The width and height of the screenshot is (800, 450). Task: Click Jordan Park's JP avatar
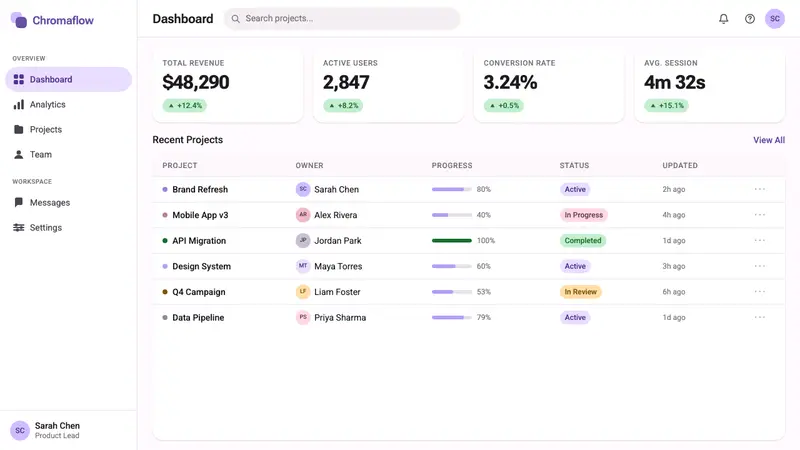(303, 240)
